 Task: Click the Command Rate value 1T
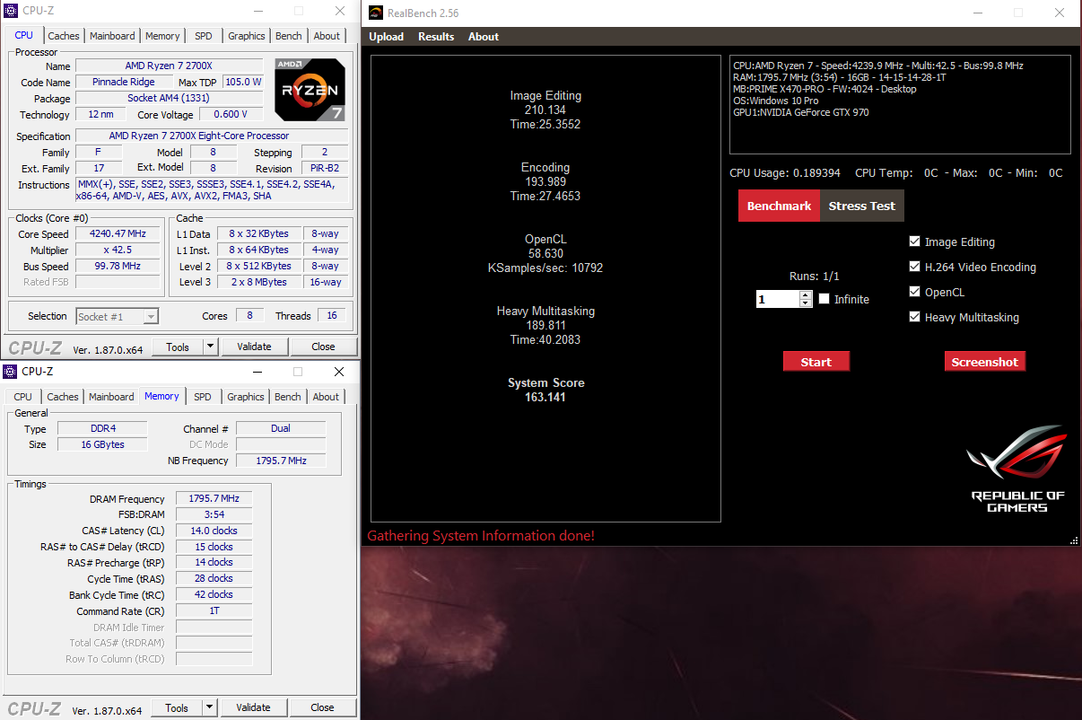pyautogui.click(x=214, y=611)
